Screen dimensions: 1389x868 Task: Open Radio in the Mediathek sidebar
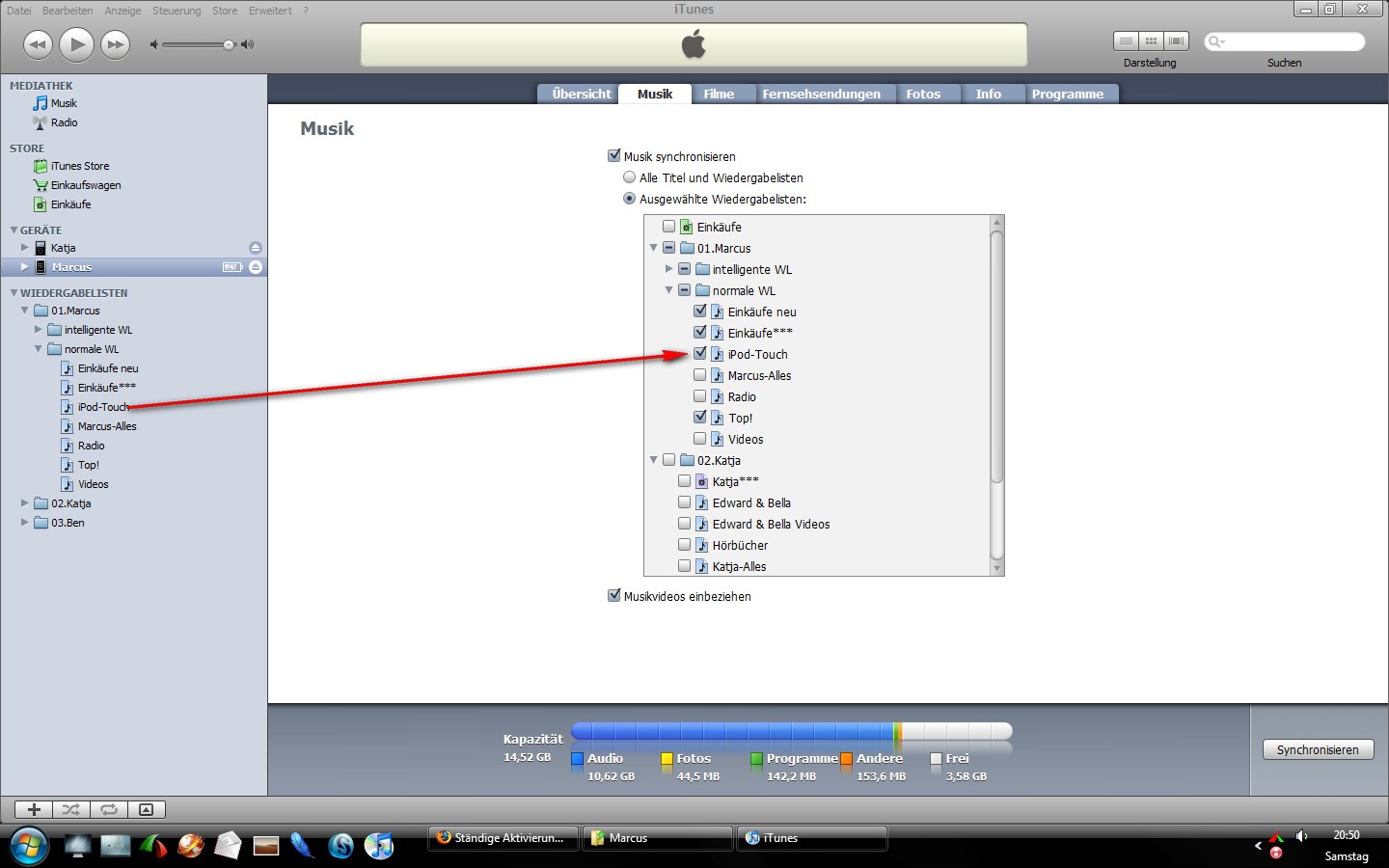(64, 122)
